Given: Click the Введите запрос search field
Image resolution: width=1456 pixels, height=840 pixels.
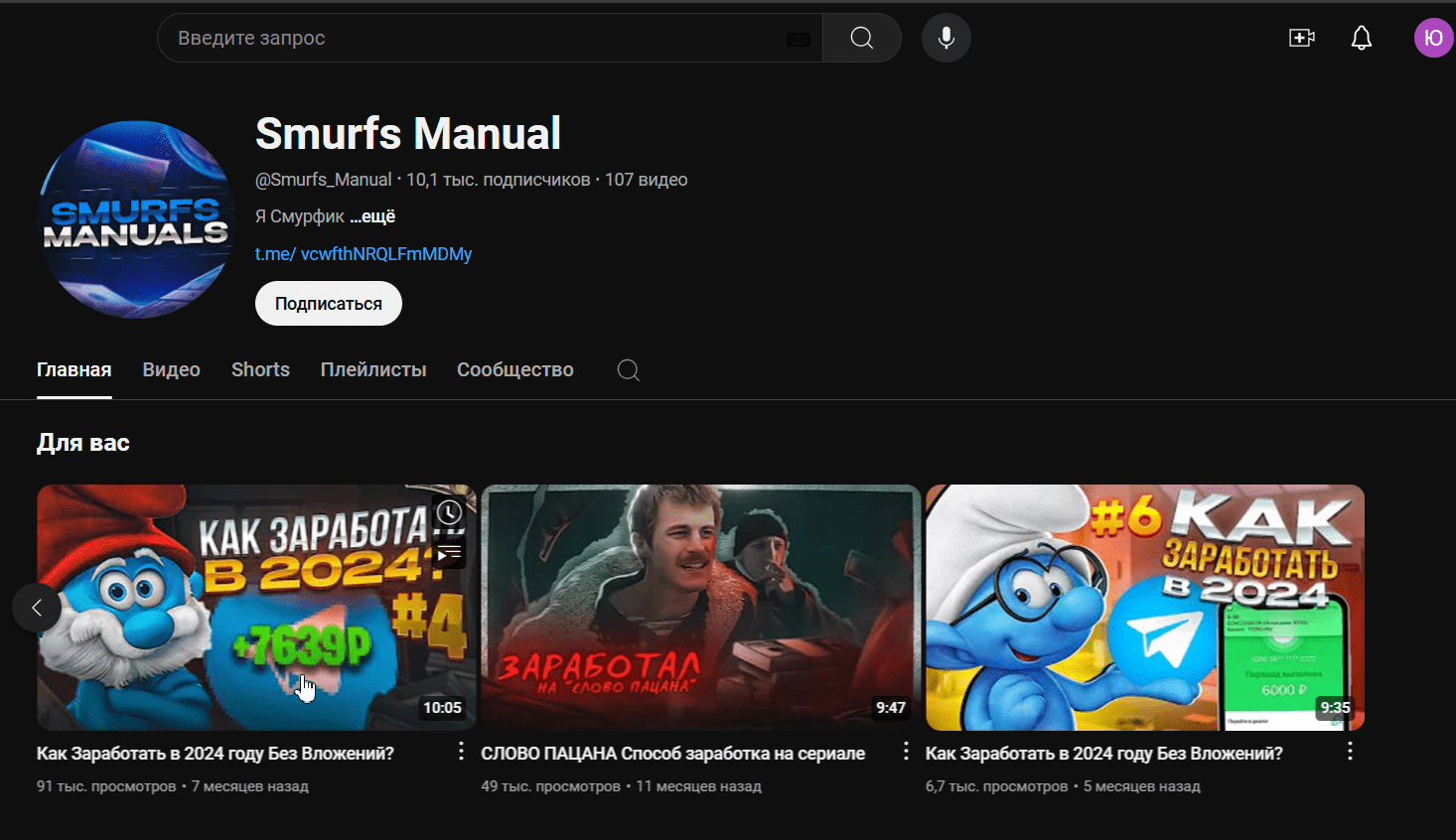Looking at the screenshot, I should [x=490, y=38].
